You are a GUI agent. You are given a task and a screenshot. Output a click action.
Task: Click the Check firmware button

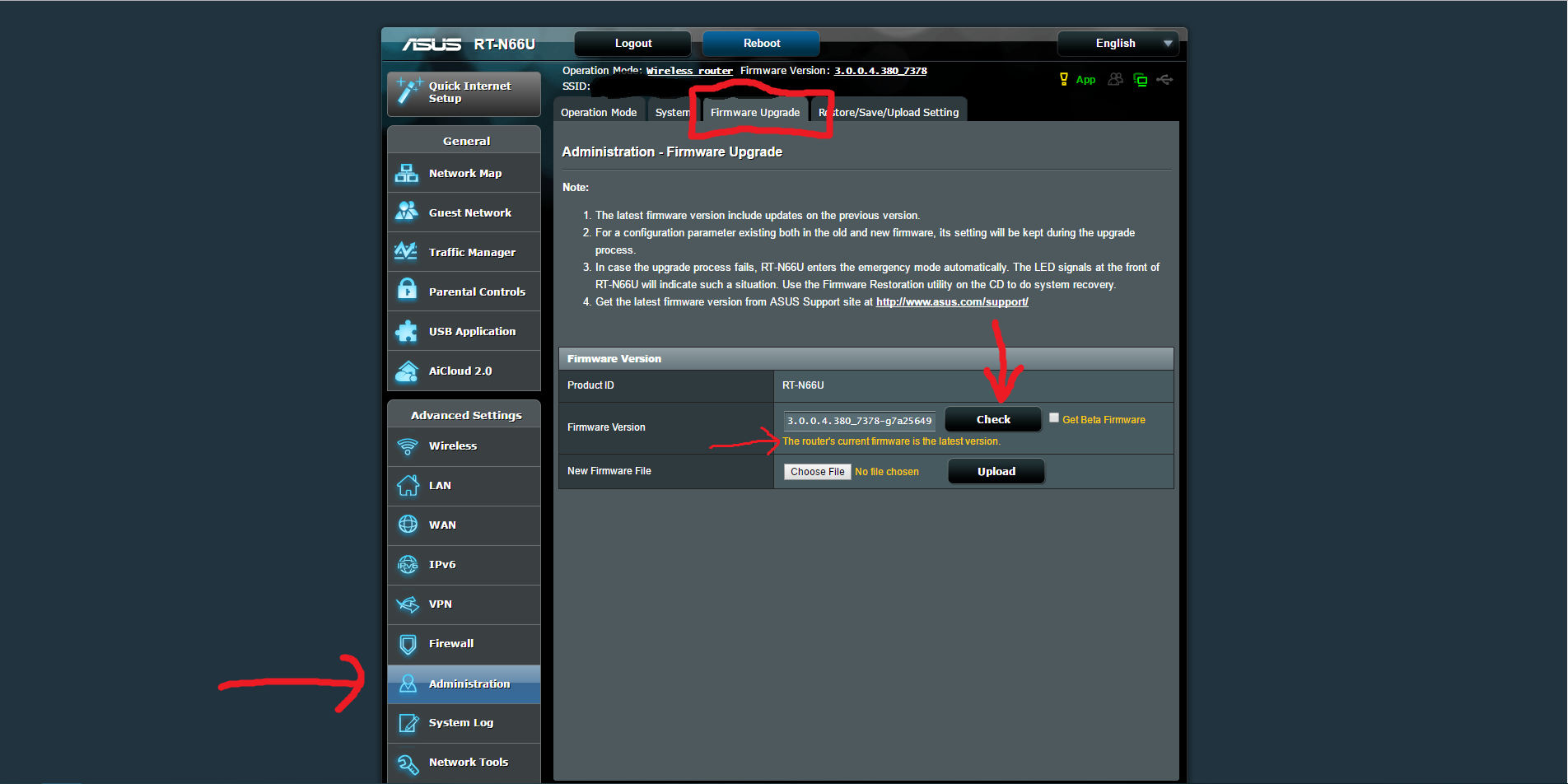coord(992,418)
